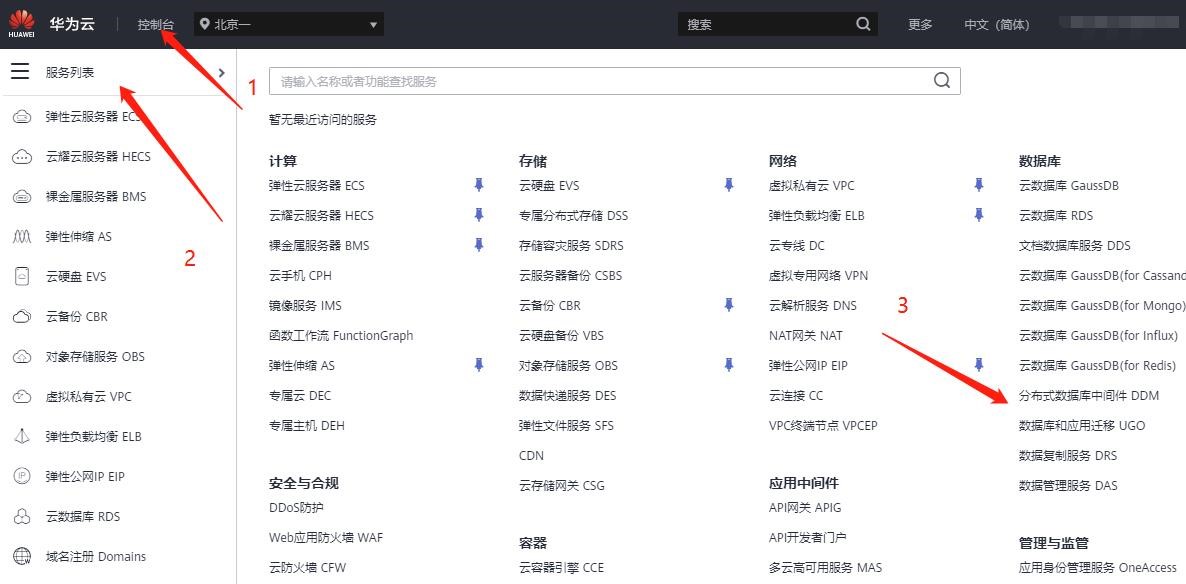The image size is (1186, 584).
Task: Open the 中文(简体) language menu
Action: pyautogui.click(x=996, y=24)
